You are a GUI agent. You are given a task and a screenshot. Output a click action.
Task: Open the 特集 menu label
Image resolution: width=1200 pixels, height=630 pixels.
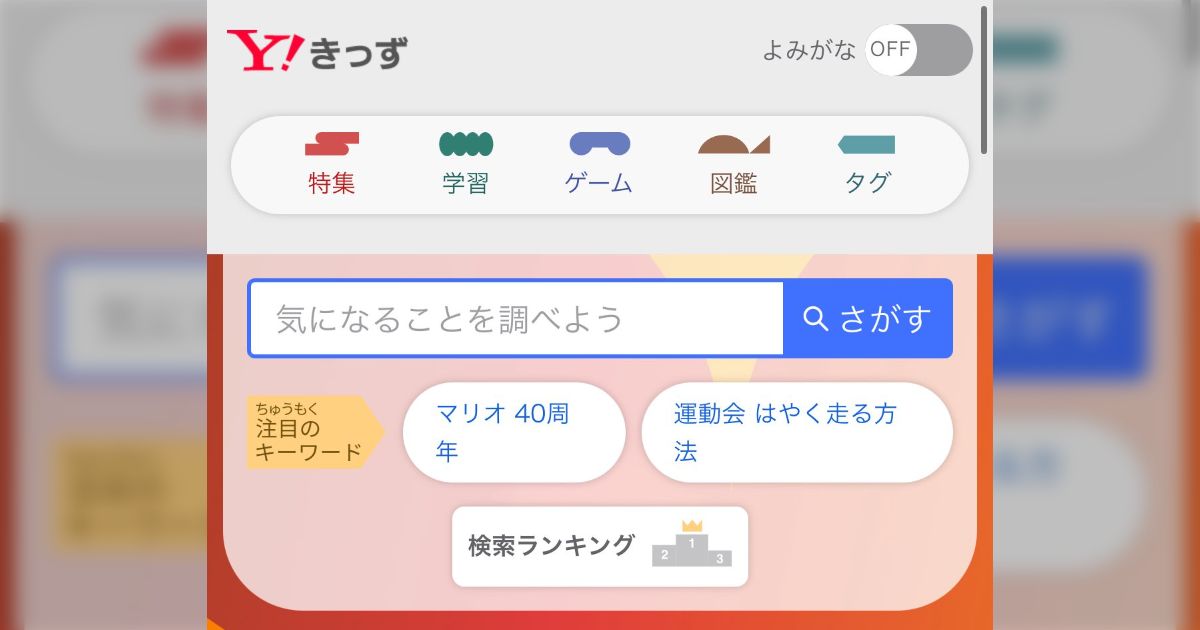coord(332,184)
